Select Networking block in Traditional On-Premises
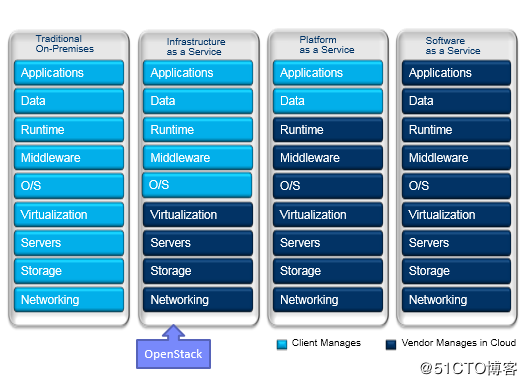The width and height of the screenshot is (527, 385). pyautogui.click(x=69, y=300)
